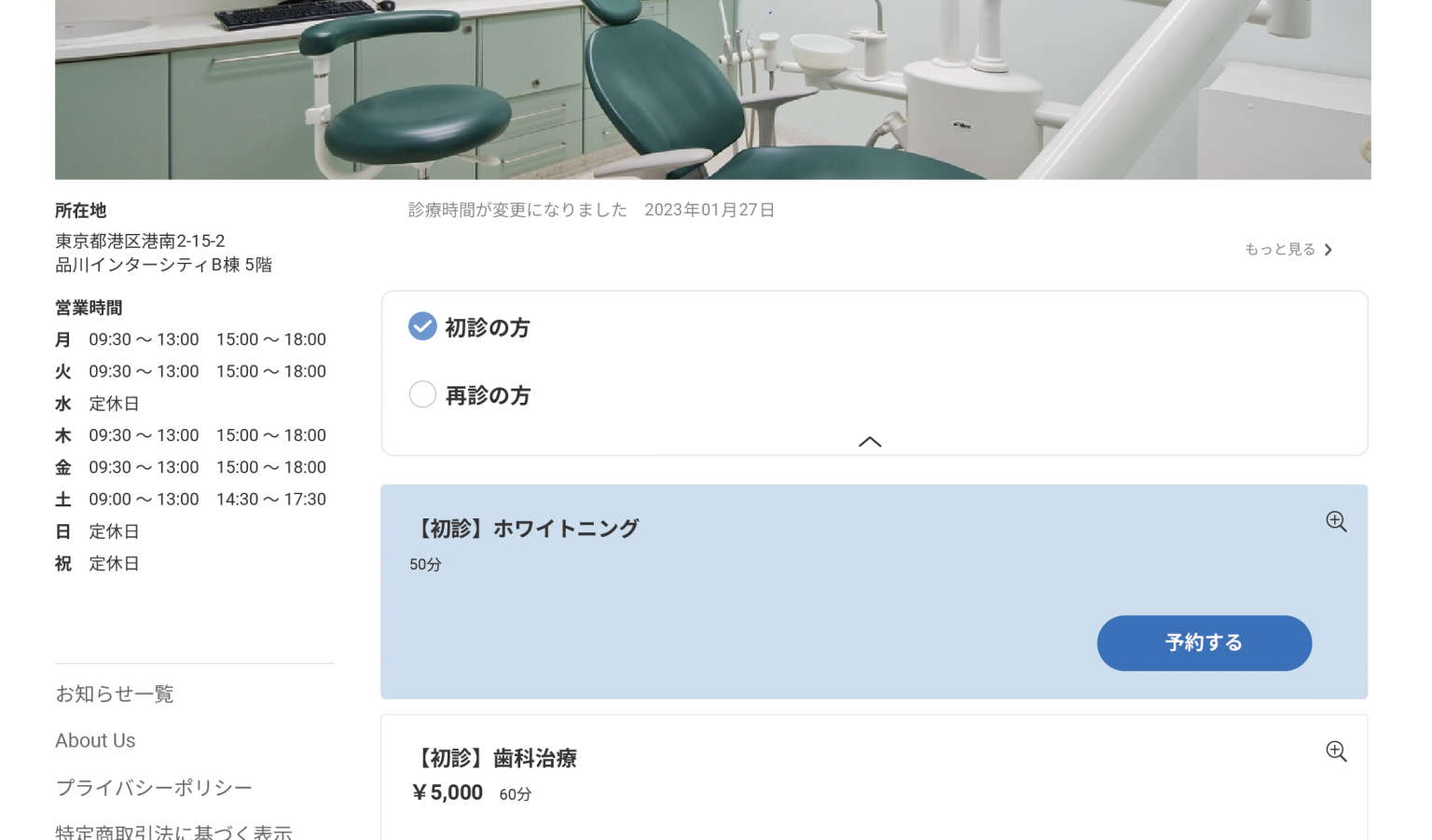The height and width of the screenshot is (840, 1432).
Task: Go to お知らせ一覧 in the sidebar
Action: point(115,694)
